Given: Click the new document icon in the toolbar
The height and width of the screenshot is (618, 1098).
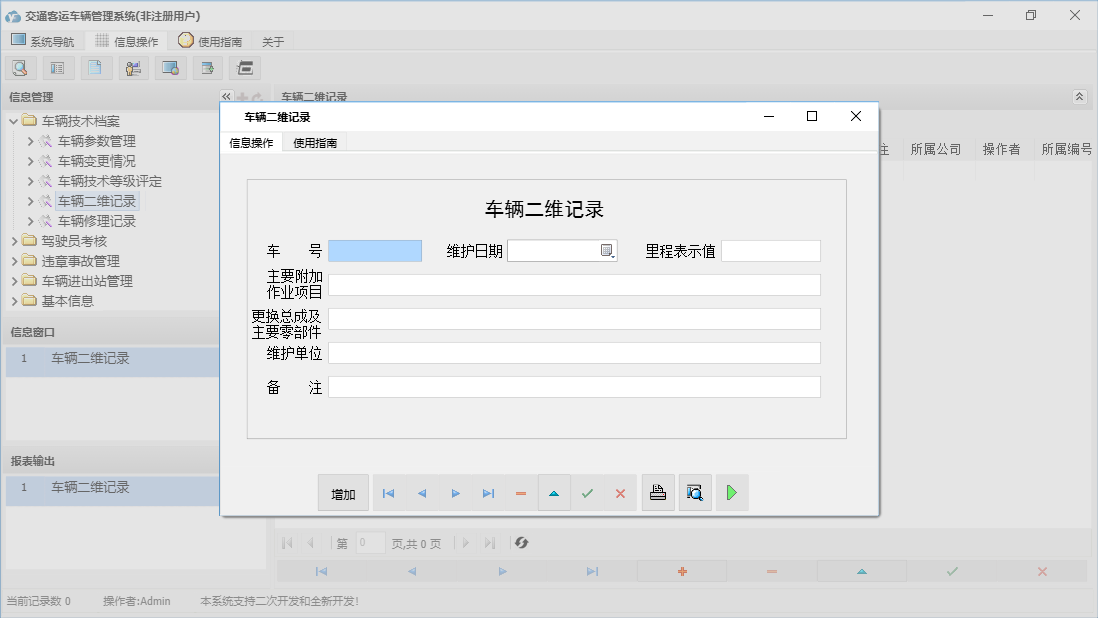Looking at the screenshot, I should point(95,67).
